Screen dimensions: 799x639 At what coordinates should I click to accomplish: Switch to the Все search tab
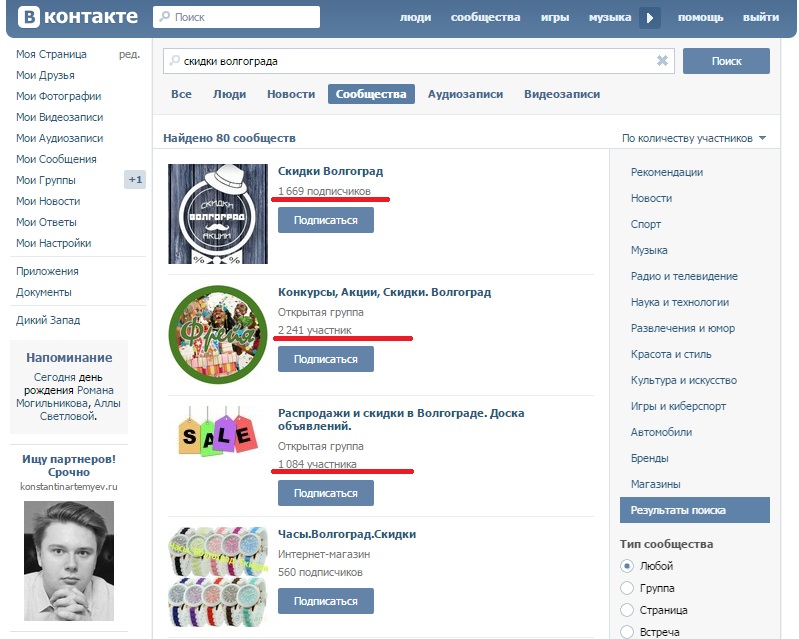point(181,94)
